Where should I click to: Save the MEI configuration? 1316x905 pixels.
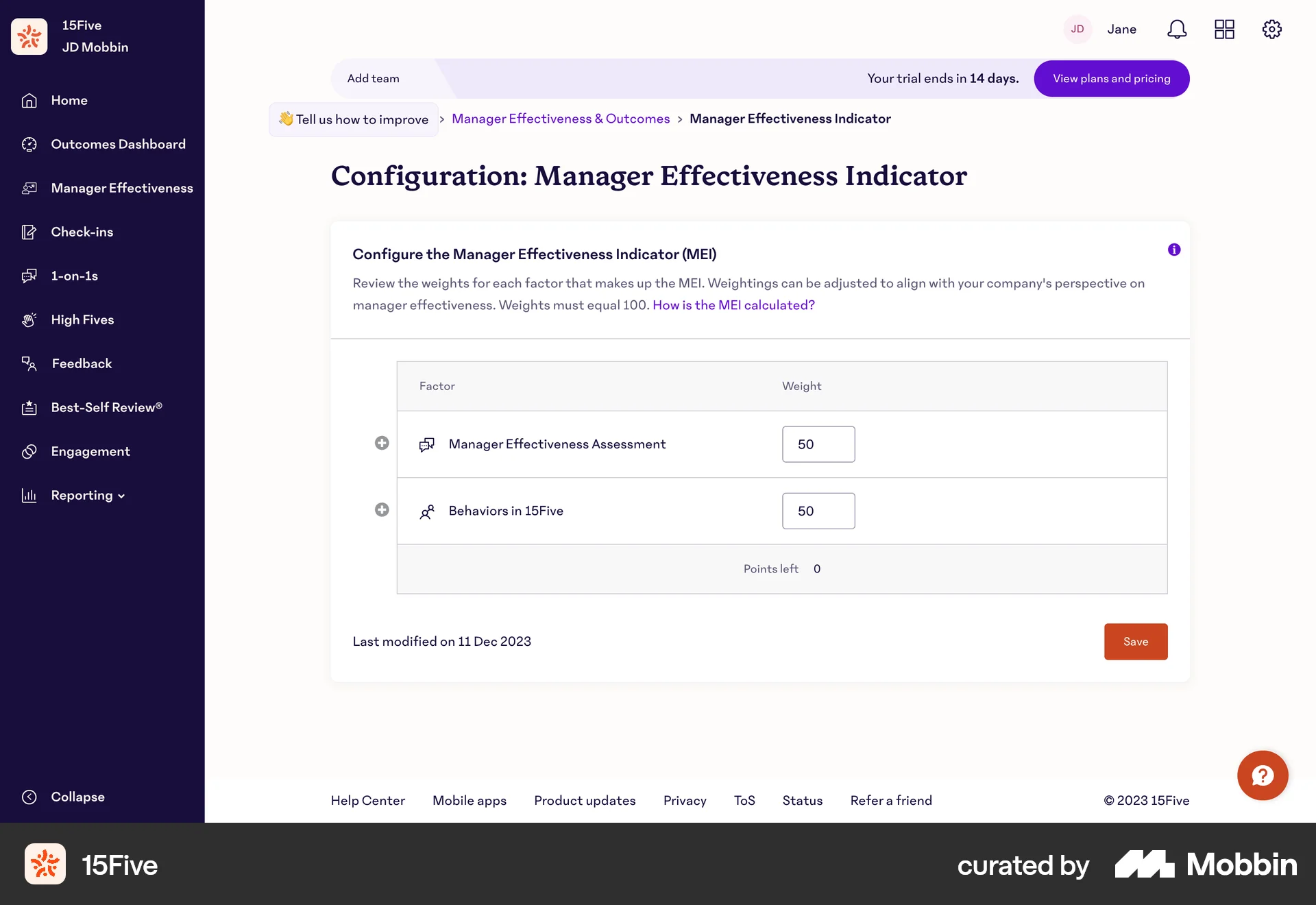[x=1135, y=642]
